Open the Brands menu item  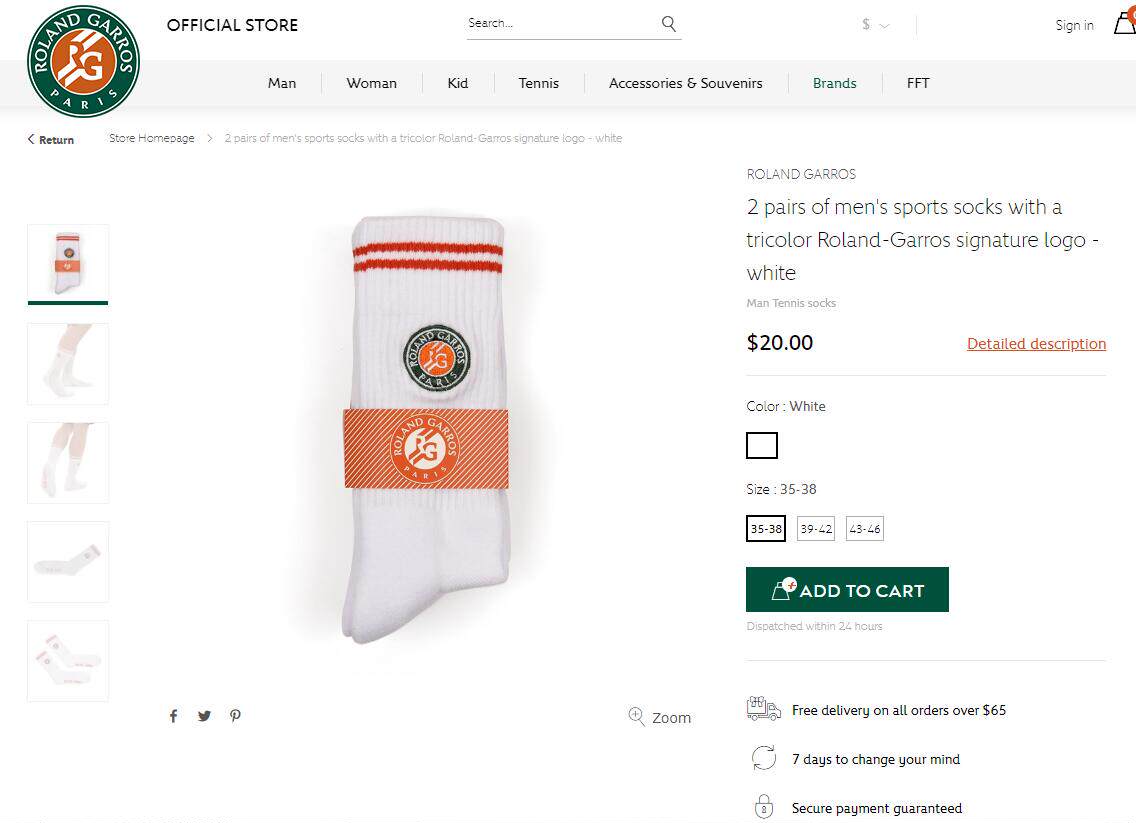coord(834,83)
